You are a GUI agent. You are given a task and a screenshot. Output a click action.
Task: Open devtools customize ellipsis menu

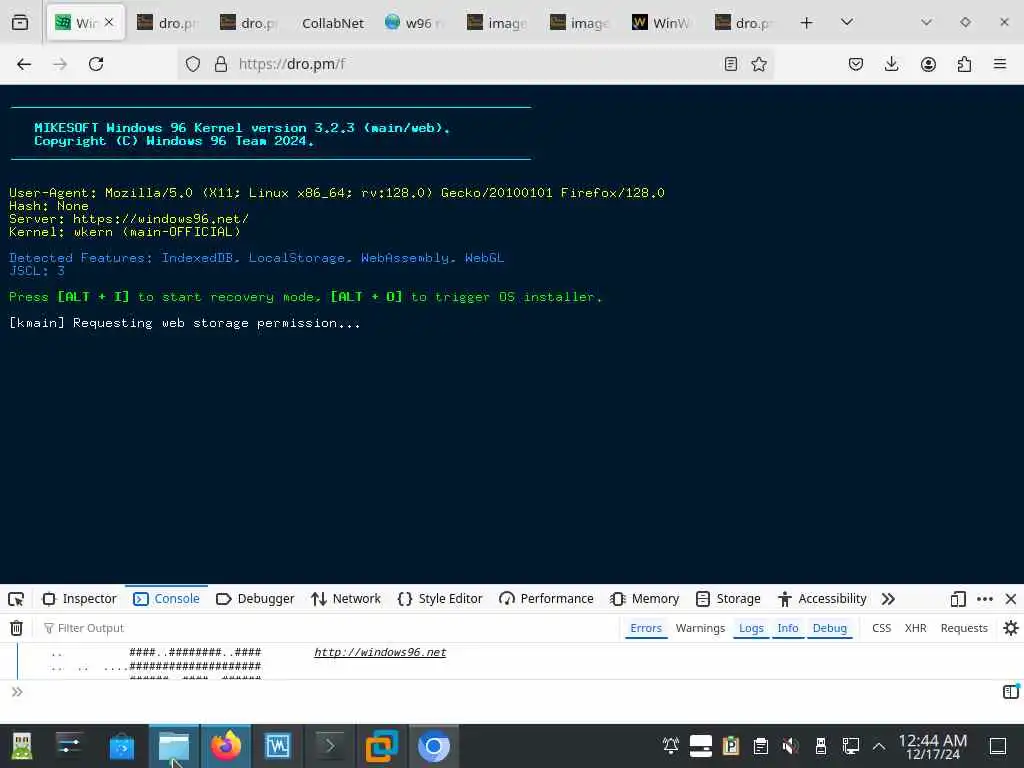coord(985,599)
